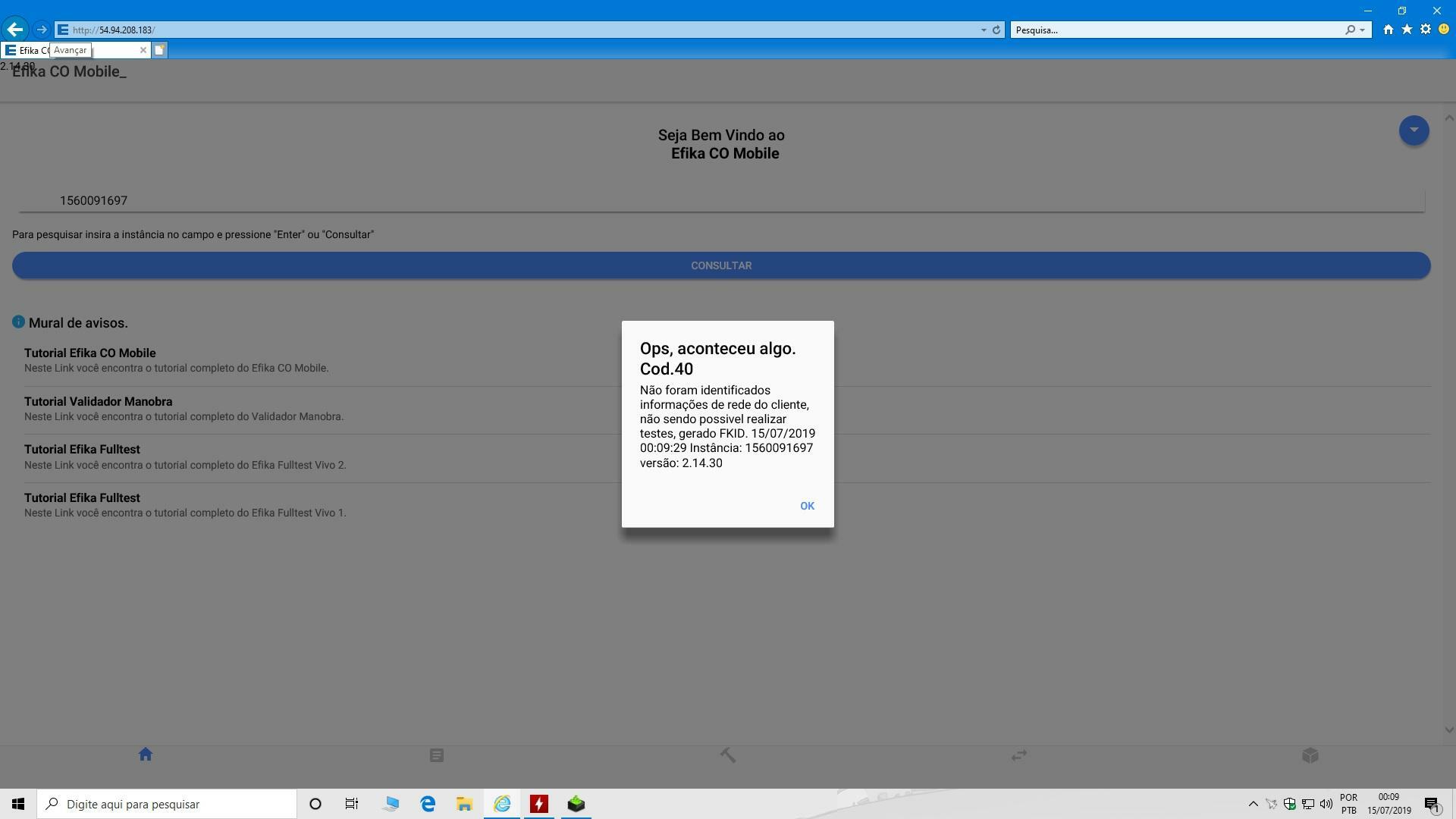Select swap arrows icon in bottom navigation
1456x819 pixels.
pos(1018,755)
